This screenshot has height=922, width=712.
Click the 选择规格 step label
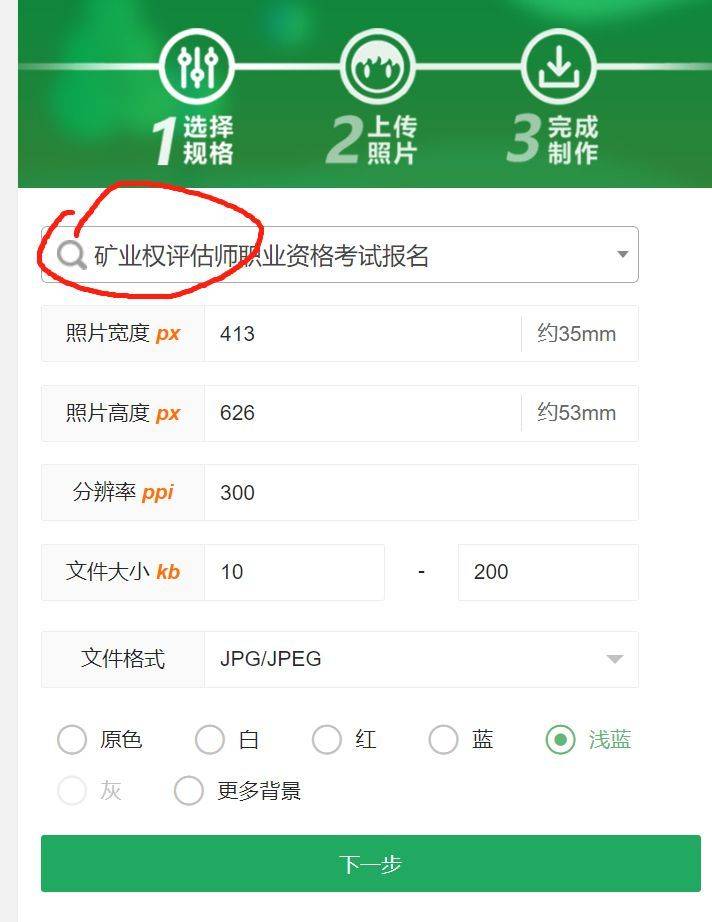208,140
